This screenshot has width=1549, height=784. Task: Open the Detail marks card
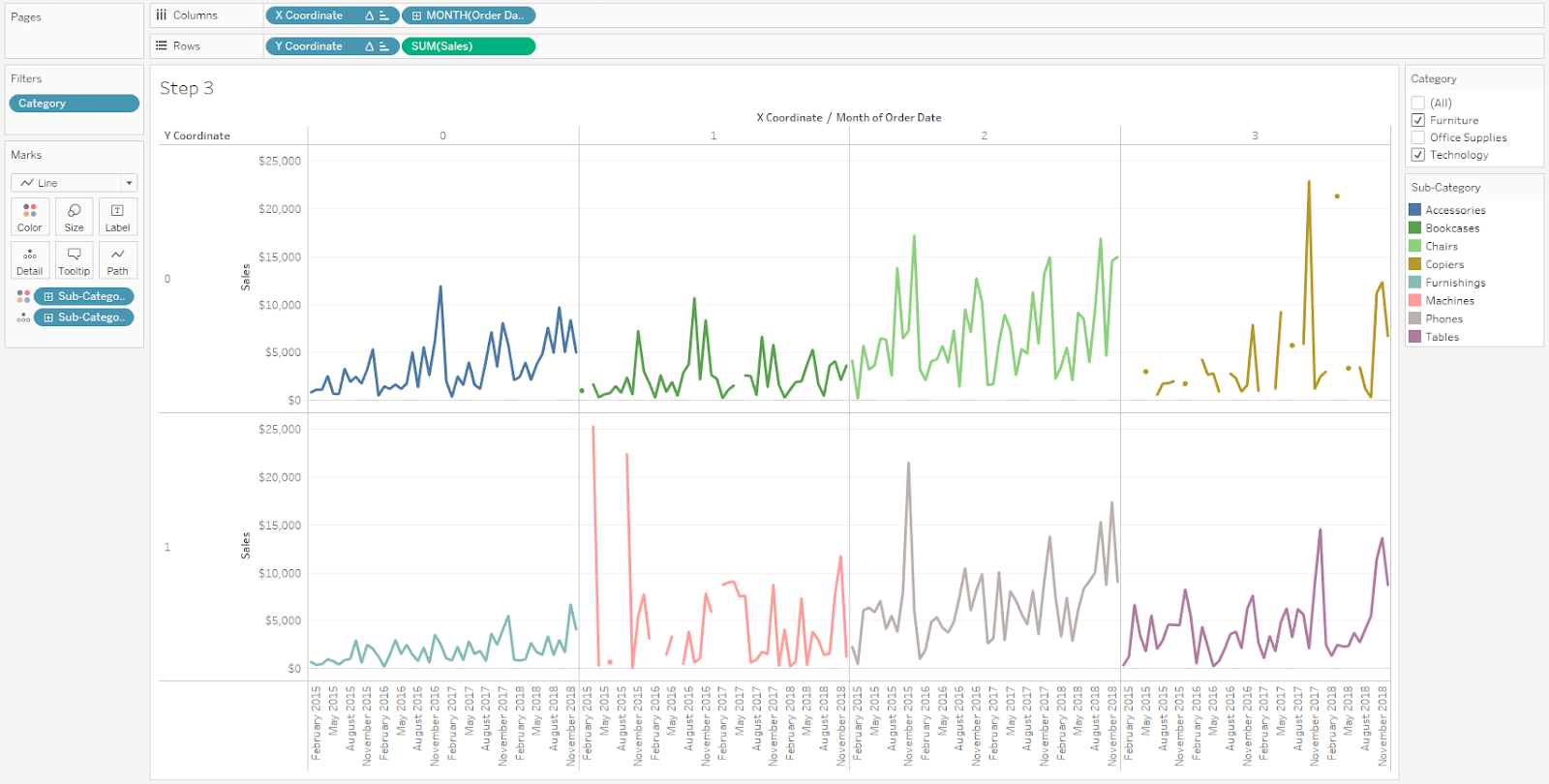pos(30,260)
